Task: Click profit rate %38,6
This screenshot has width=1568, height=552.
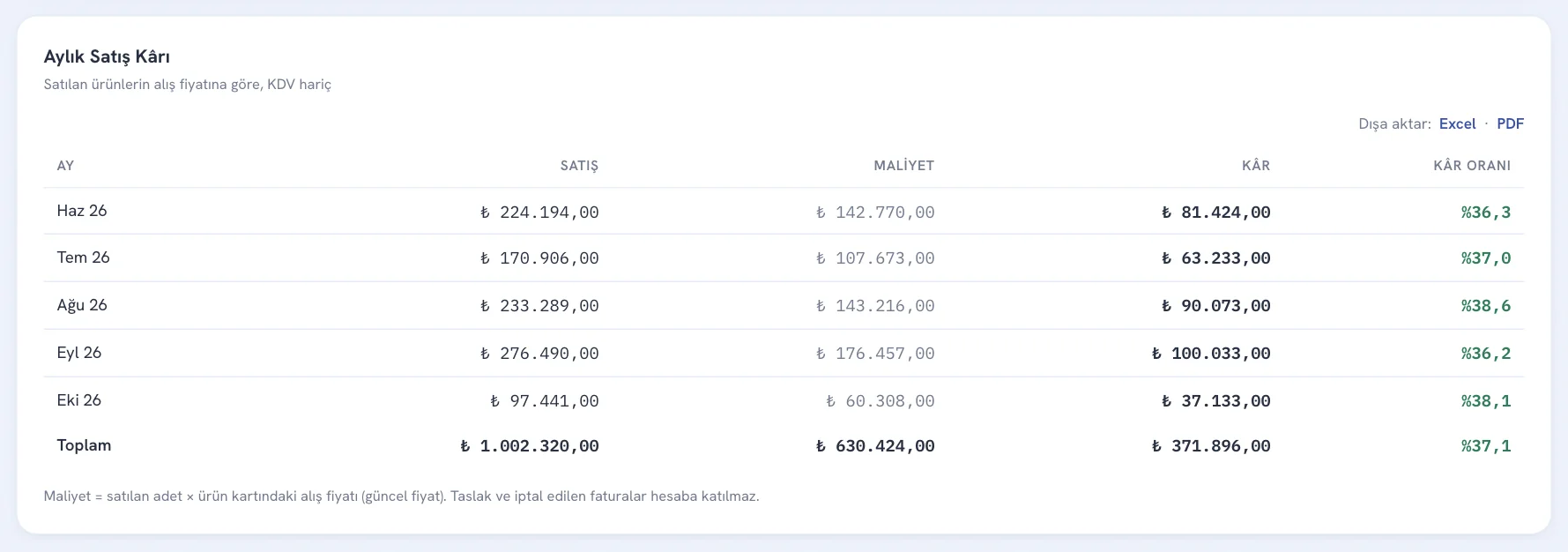Action: (x=1486, y=306)
